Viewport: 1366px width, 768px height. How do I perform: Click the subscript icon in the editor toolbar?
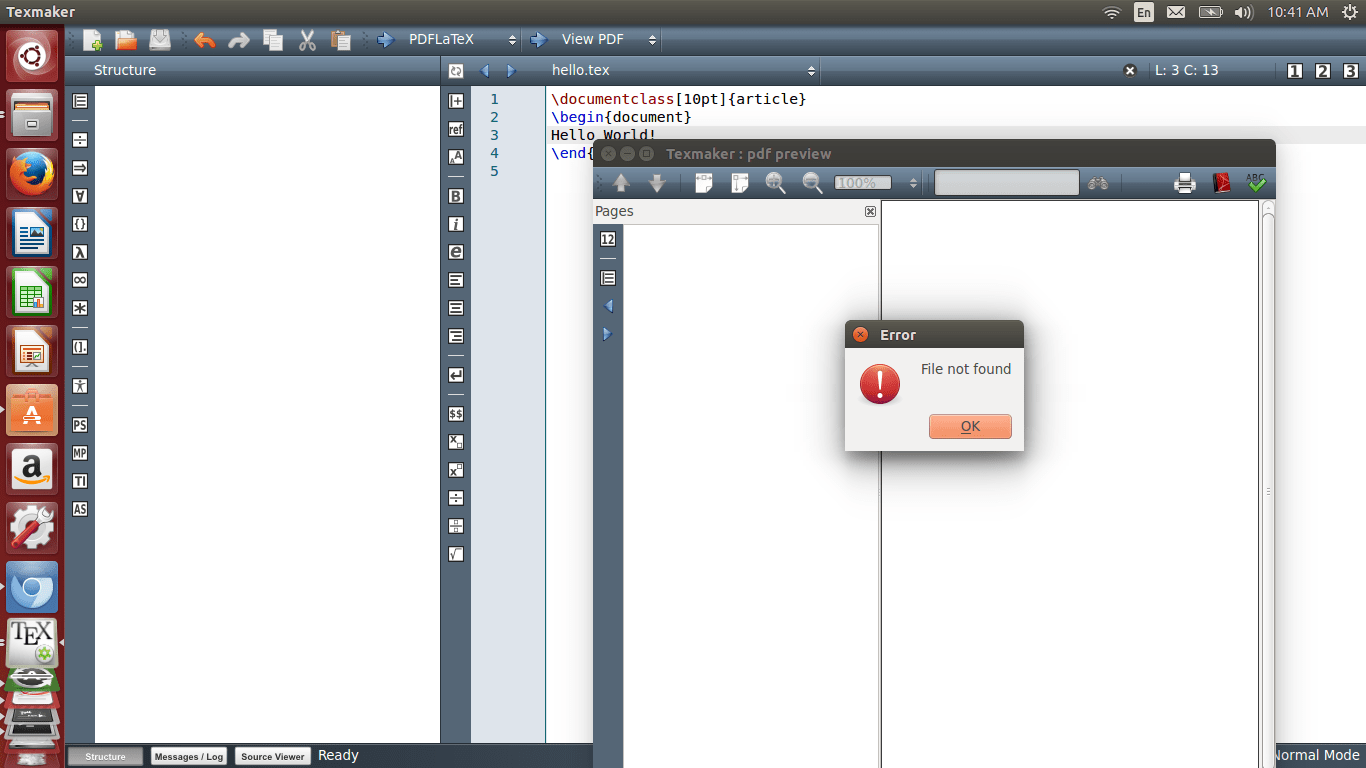[x=455, y=441]
